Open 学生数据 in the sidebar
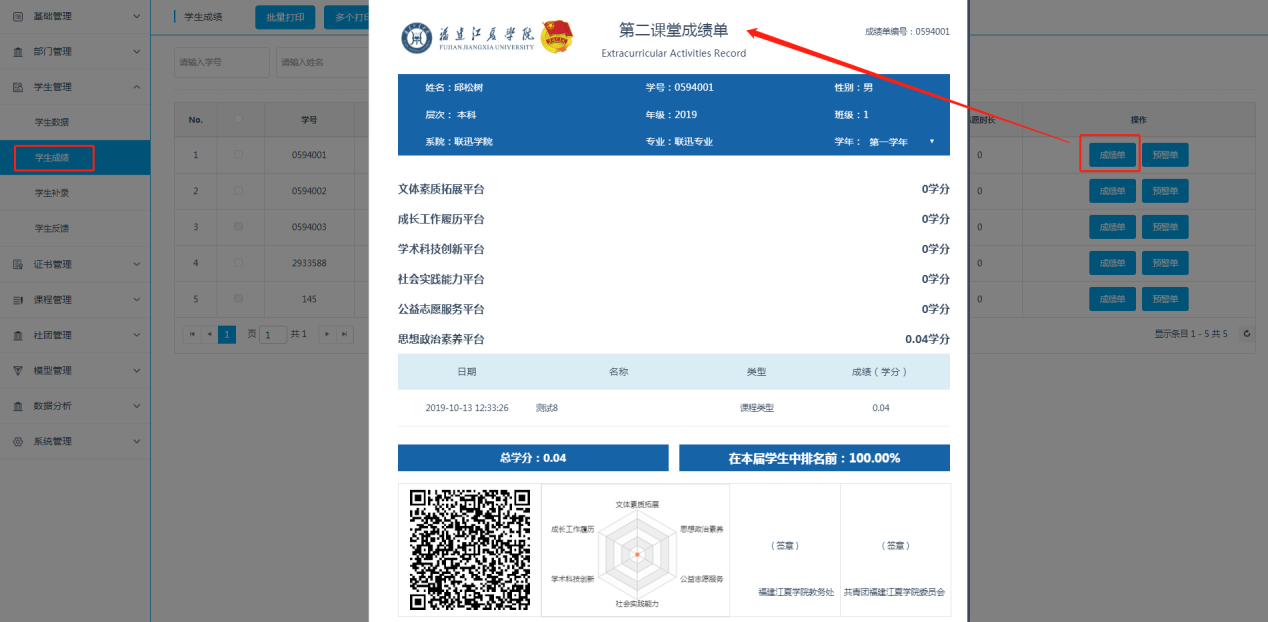1268x622 pixels. pos(52,122)
